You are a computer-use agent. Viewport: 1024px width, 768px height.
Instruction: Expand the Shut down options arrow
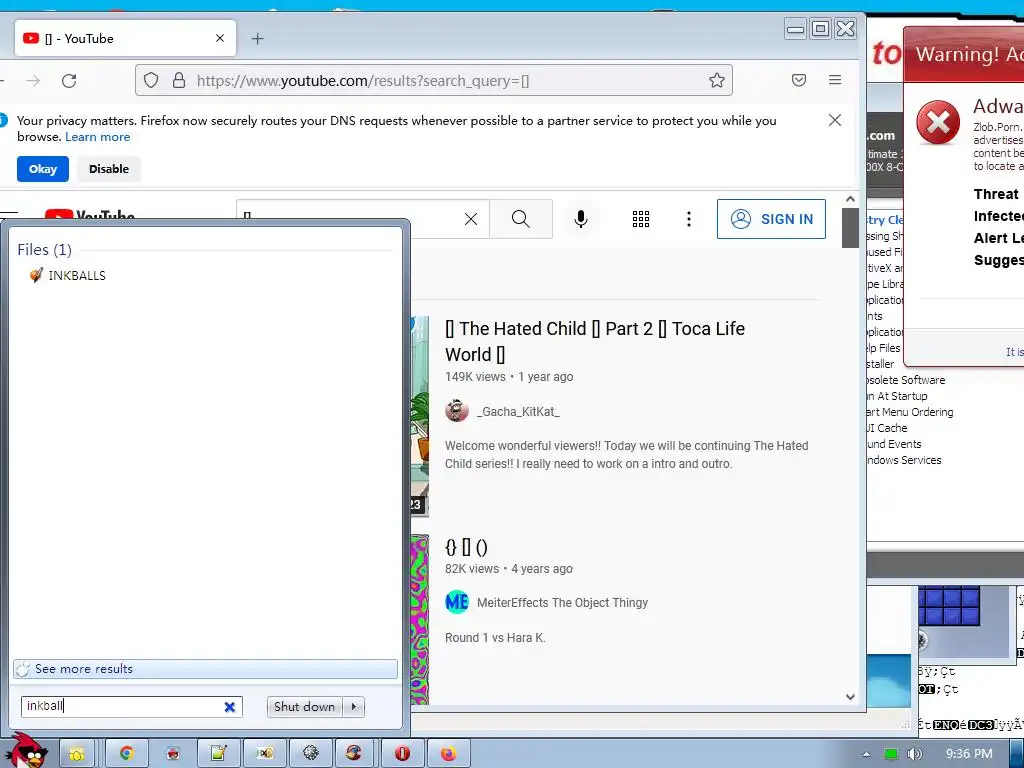tap(354, 707)
